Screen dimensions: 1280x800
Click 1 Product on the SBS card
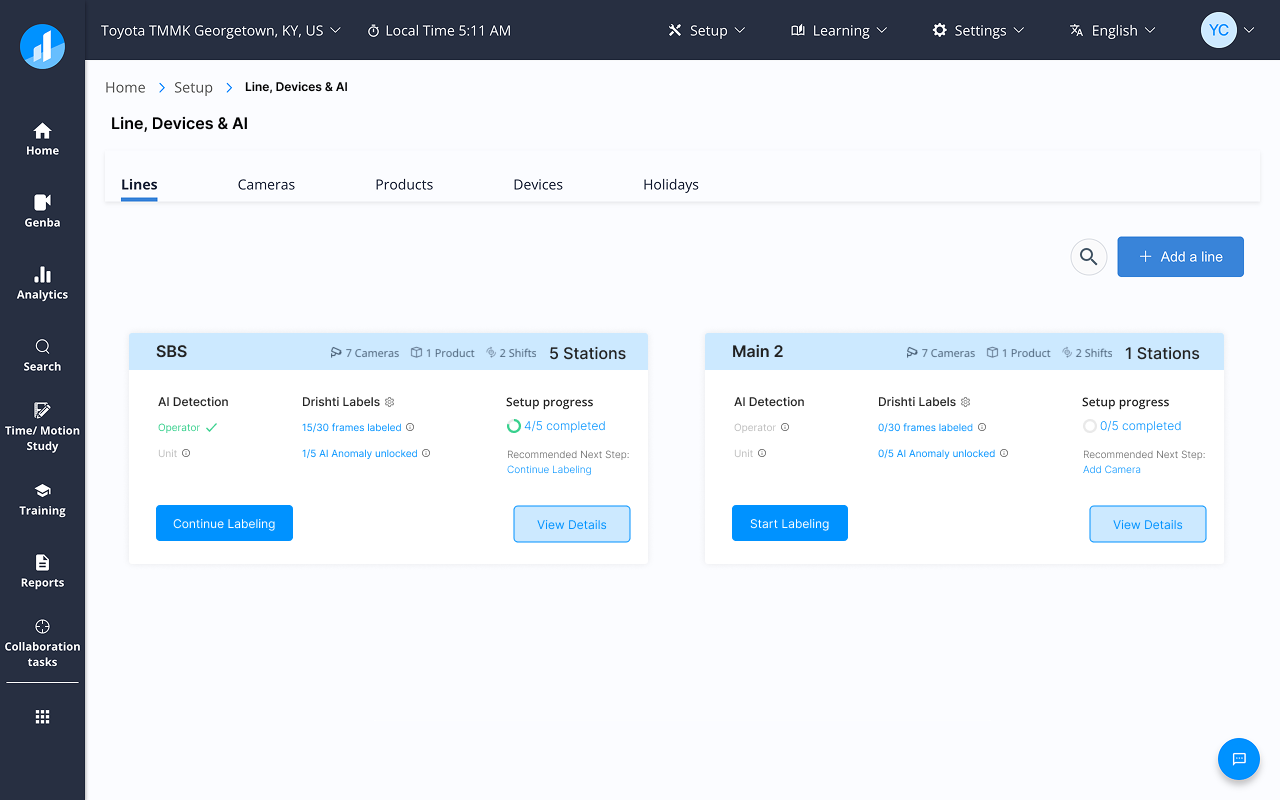(x=443, y=353)
